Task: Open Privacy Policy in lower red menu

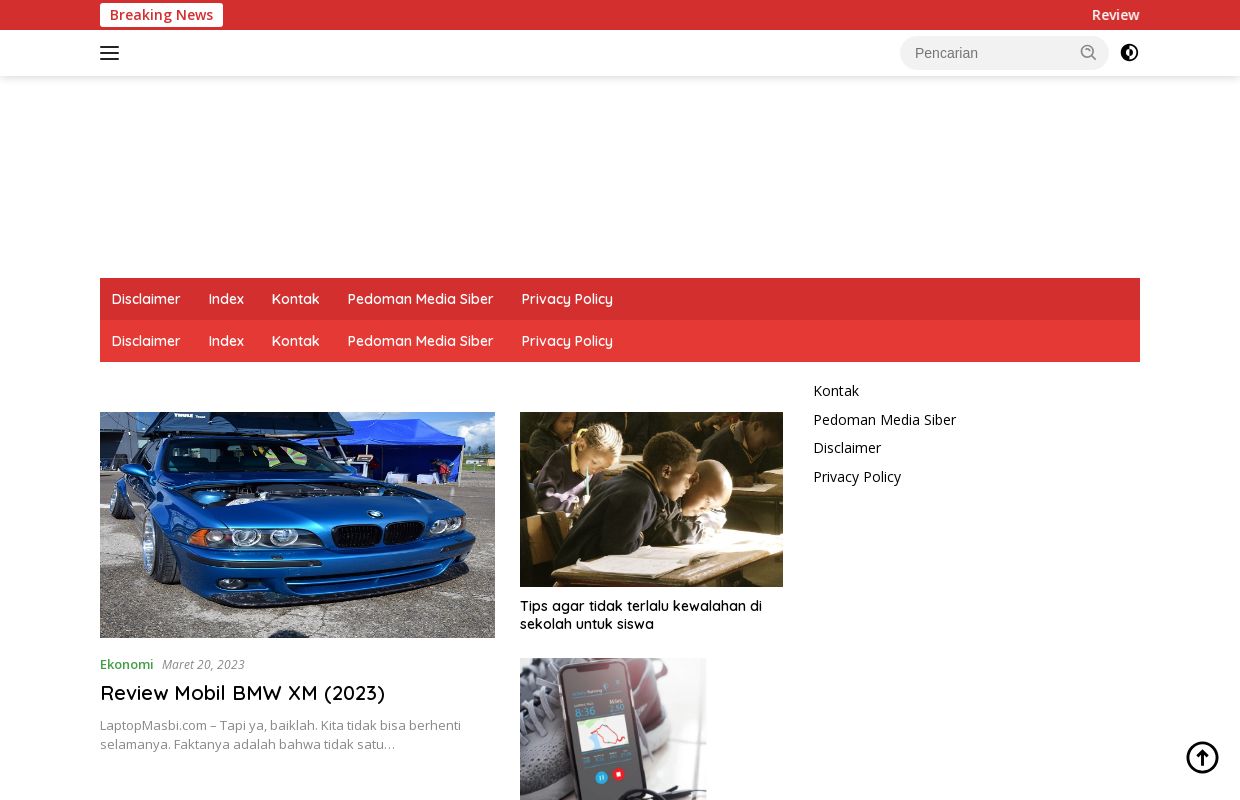Action: point(567,341)
